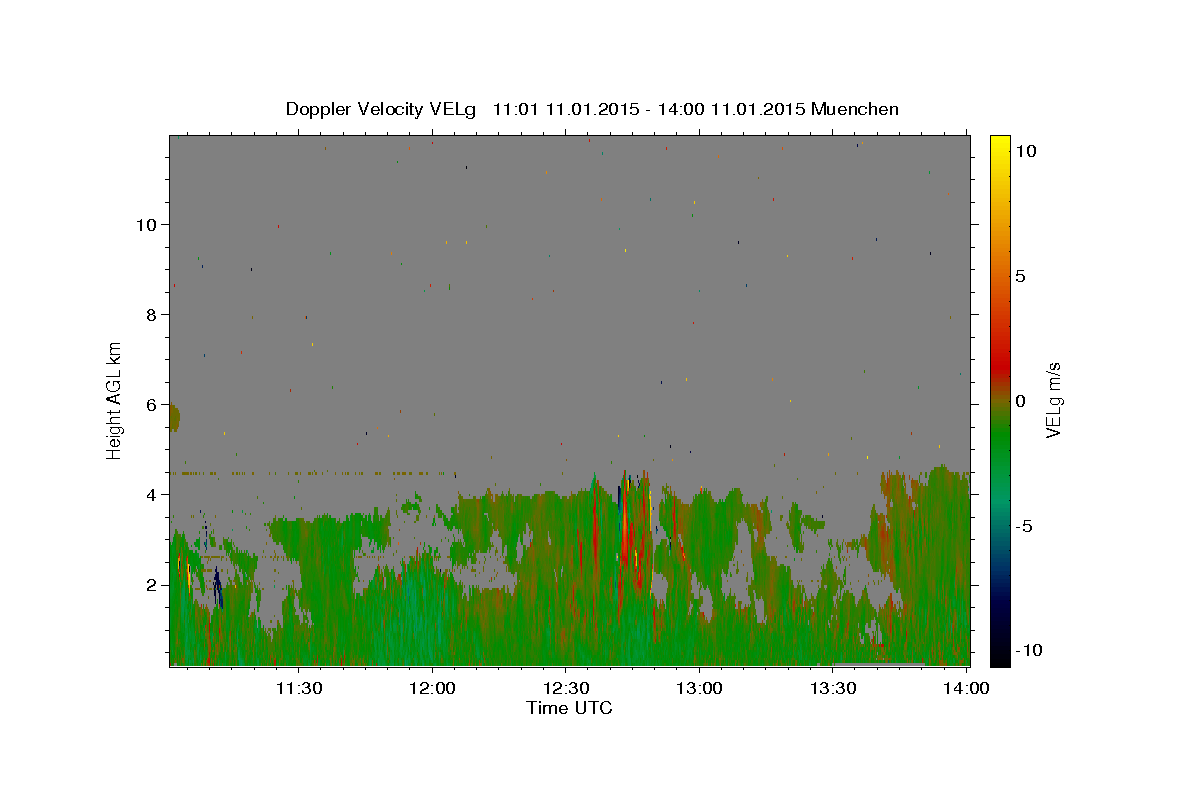1200x800 pixels.
Task: Click the 13:30 time tick label
Action: (832, 688)
